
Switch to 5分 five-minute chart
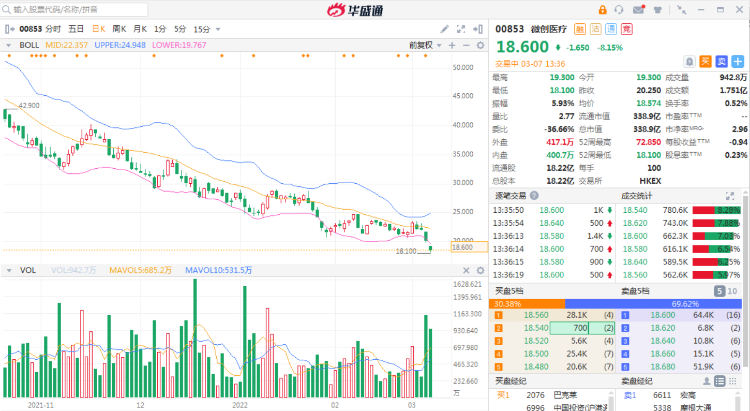[x=180, y=29]
